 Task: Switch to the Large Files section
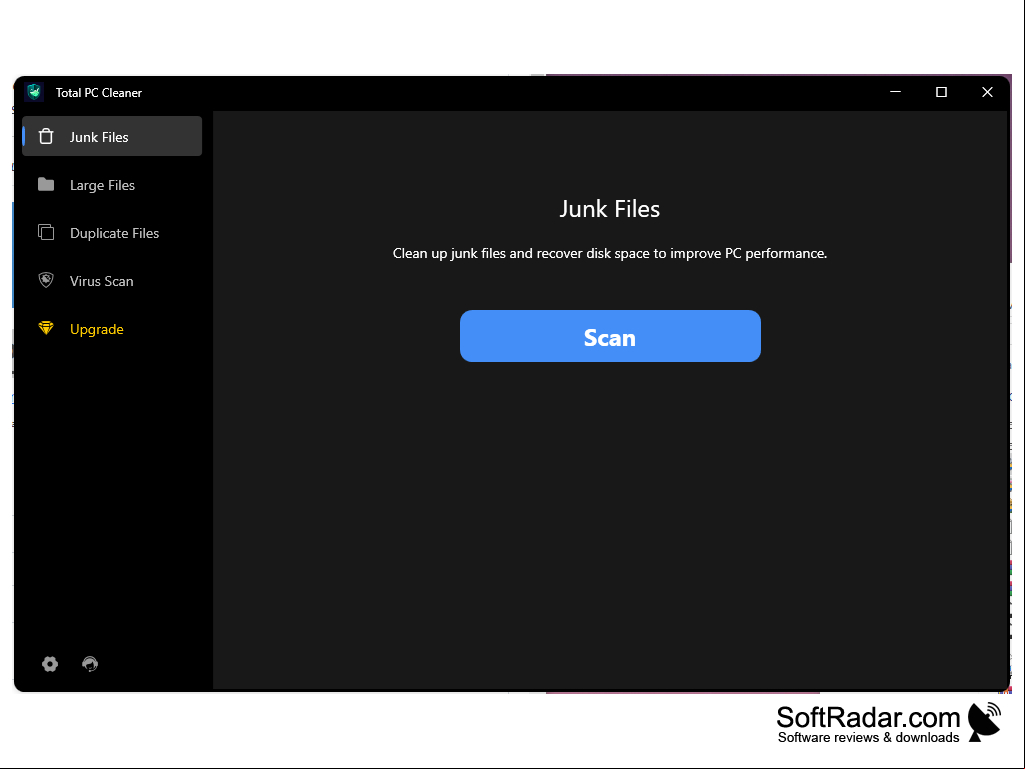pyautogui.click(x=112, y=184)
